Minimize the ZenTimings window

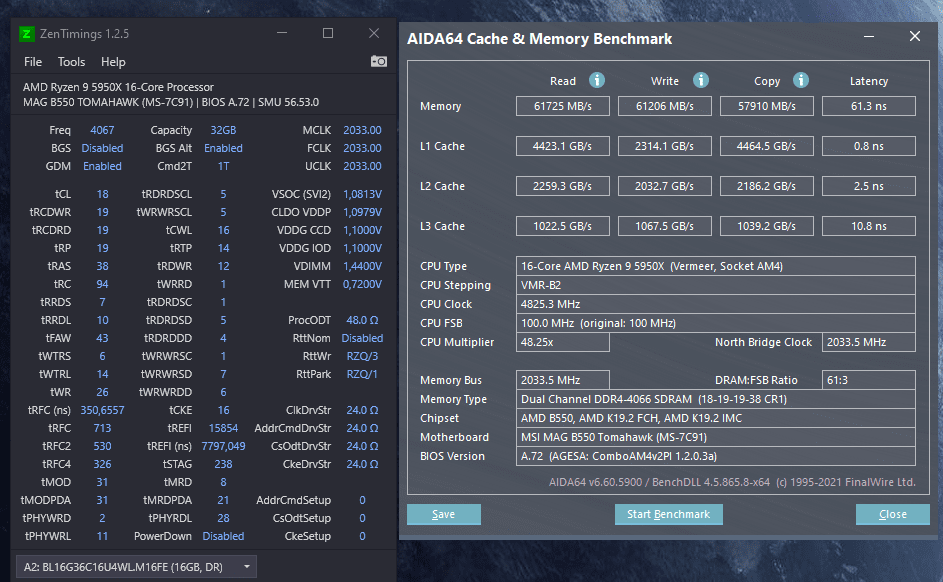point(281,33)
